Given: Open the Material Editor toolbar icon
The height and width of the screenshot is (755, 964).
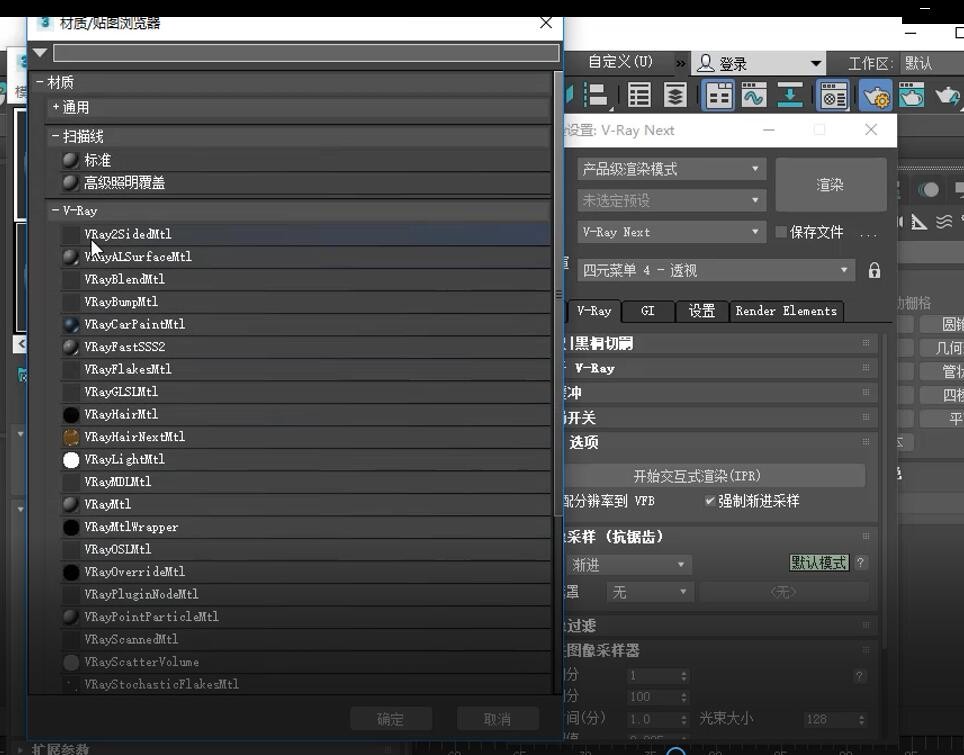Looking at the screenshot, I should coord(834,96).
